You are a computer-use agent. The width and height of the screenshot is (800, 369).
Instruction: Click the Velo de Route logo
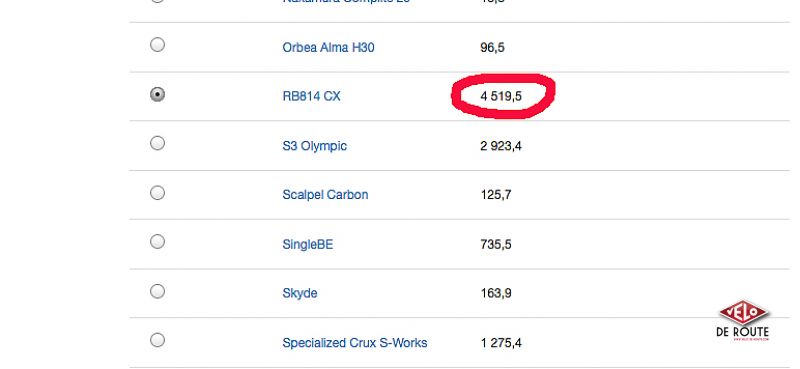coord(743,321)
